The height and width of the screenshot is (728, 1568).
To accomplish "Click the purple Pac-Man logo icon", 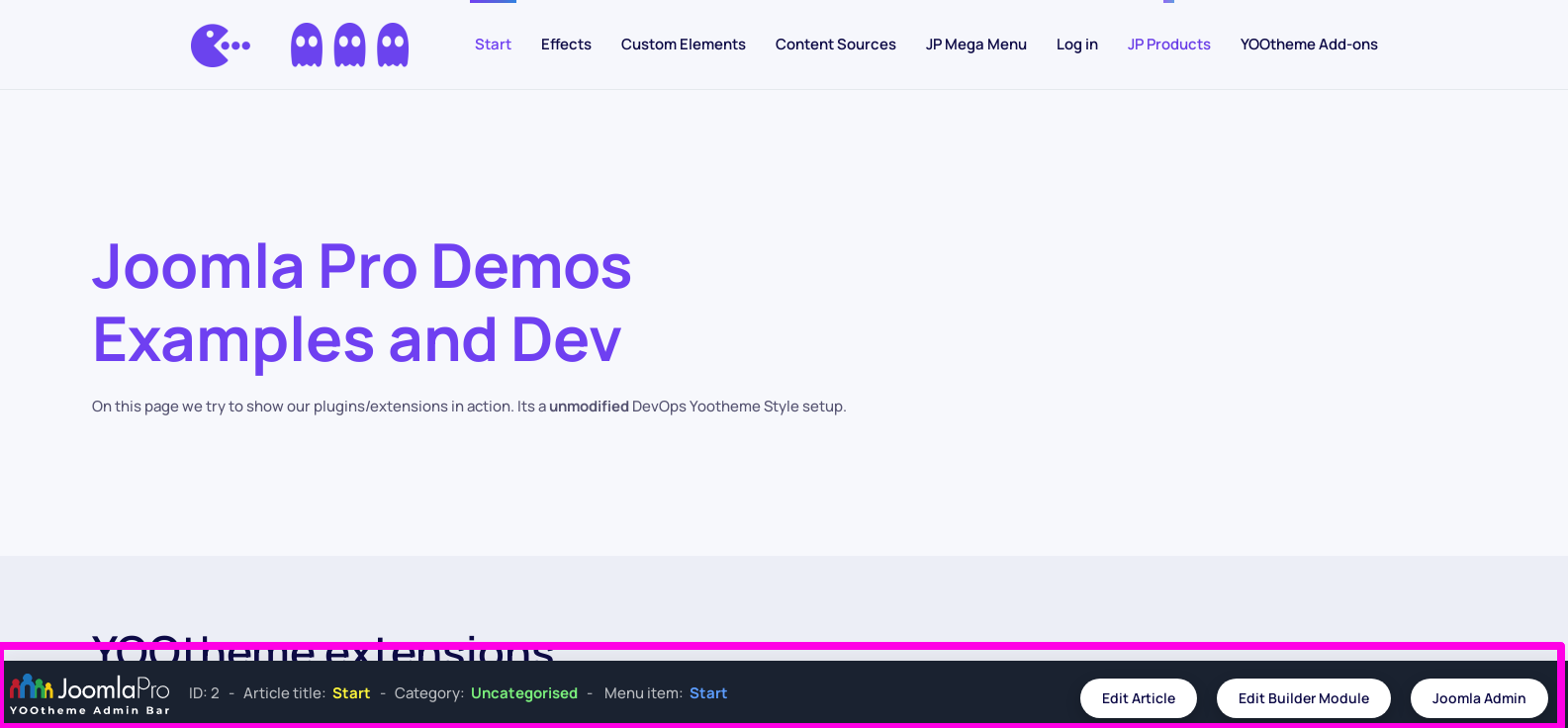I will point(221,45).
